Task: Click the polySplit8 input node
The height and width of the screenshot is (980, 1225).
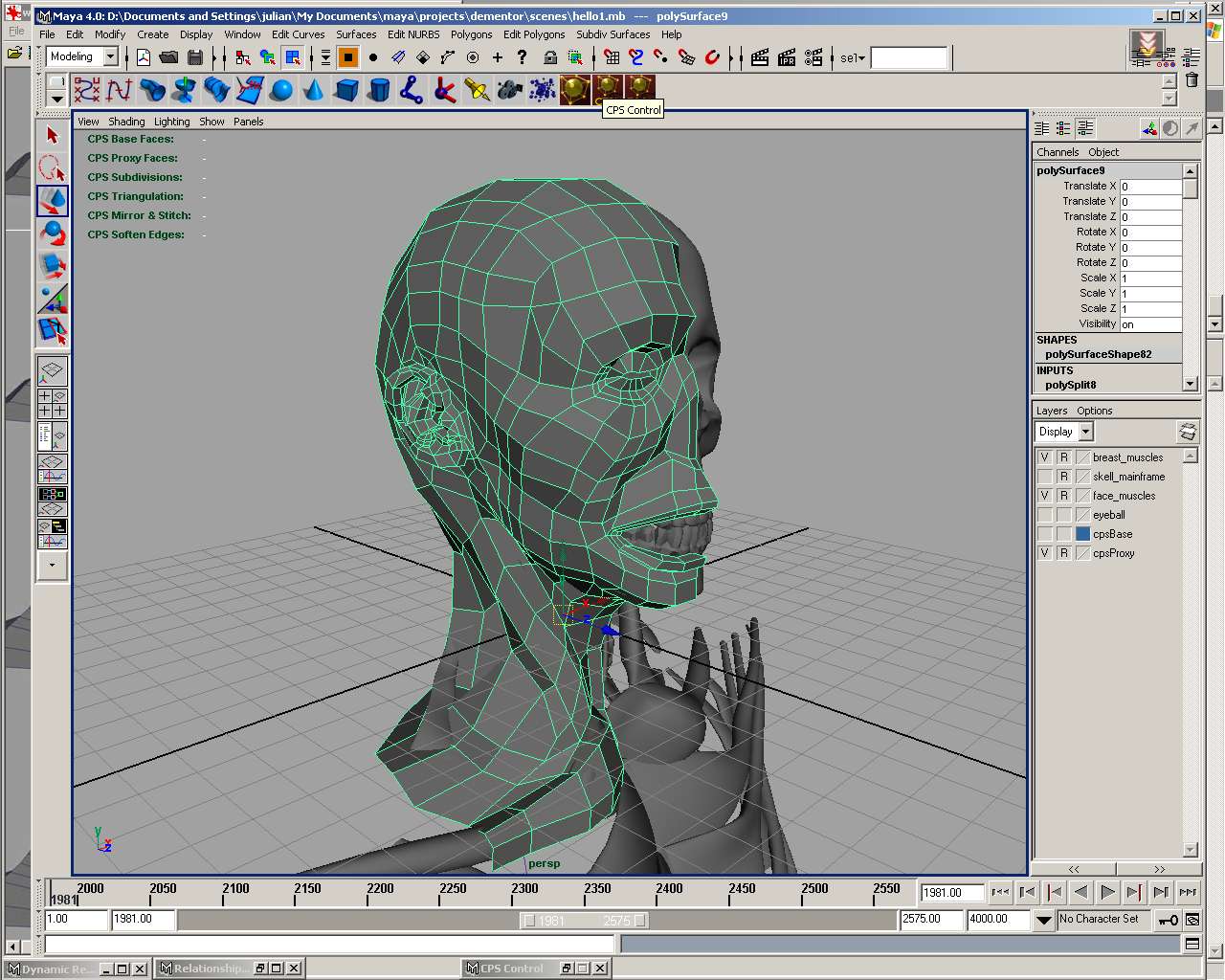Action: pyautogui.click(x=1071, y=385)
